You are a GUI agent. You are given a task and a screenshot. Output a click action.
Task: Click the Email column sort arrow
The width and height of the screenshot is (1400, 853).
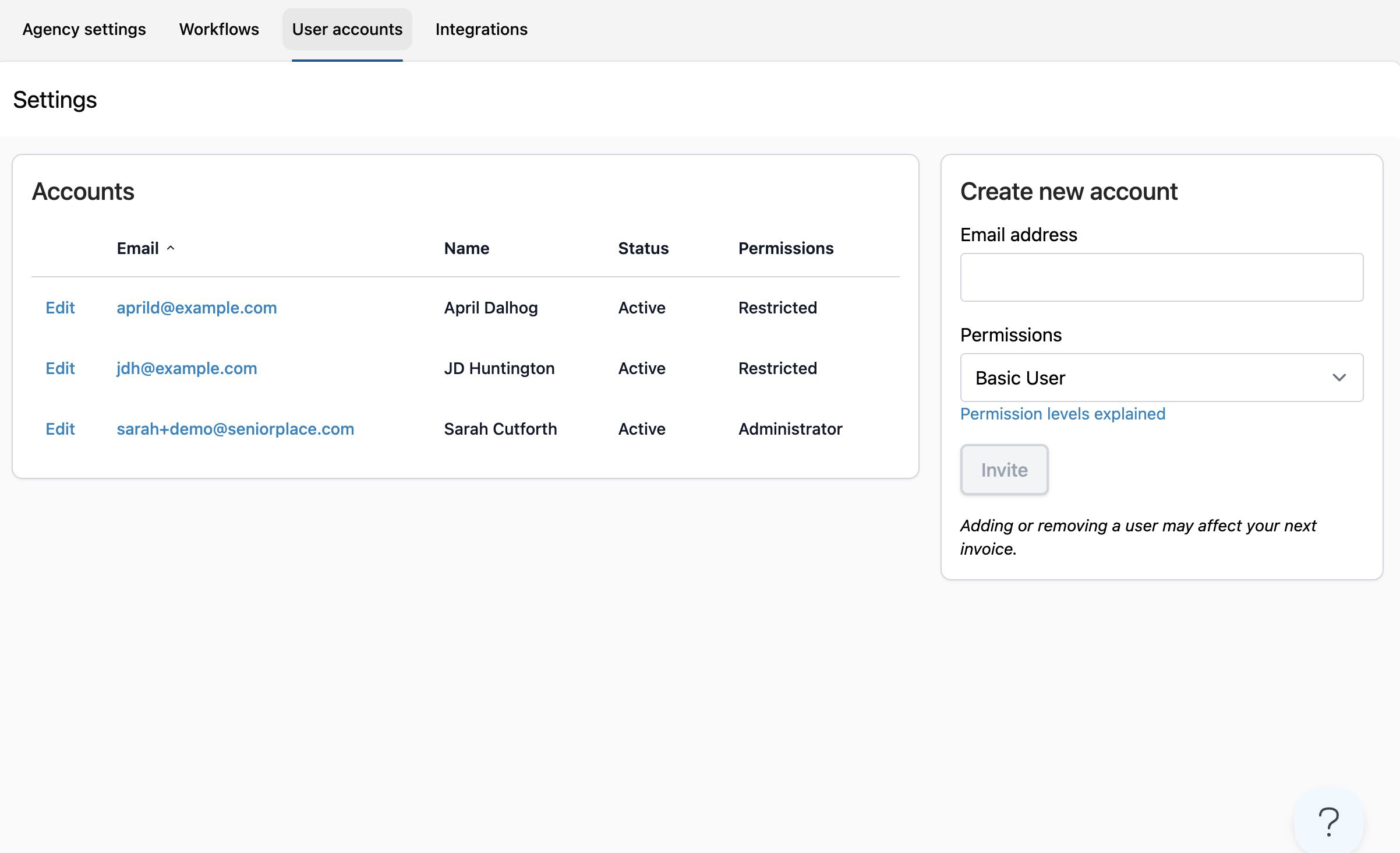tap(171, 248)
